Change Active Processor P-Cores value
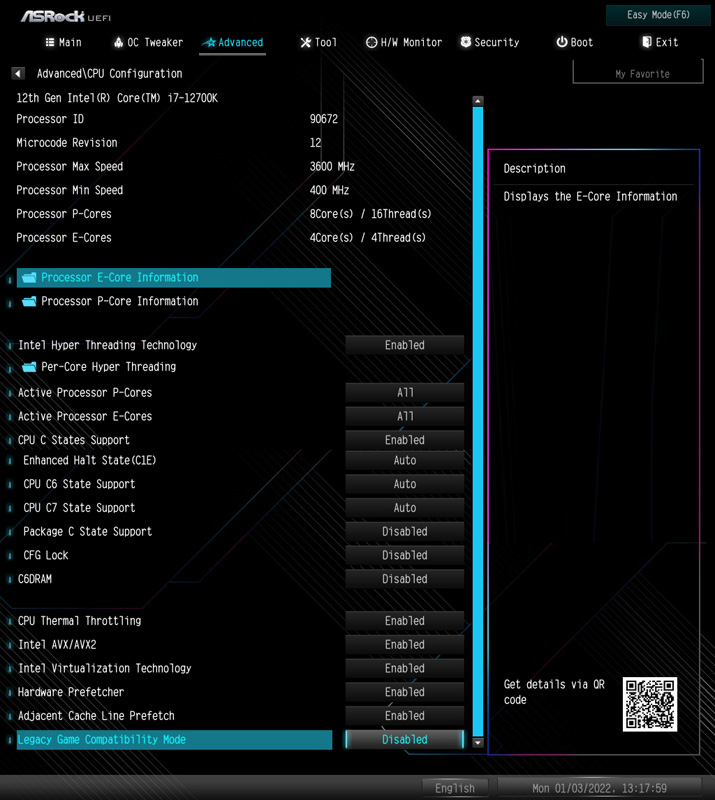This screenshot has width=715, height=800. [x=405, y=393]
